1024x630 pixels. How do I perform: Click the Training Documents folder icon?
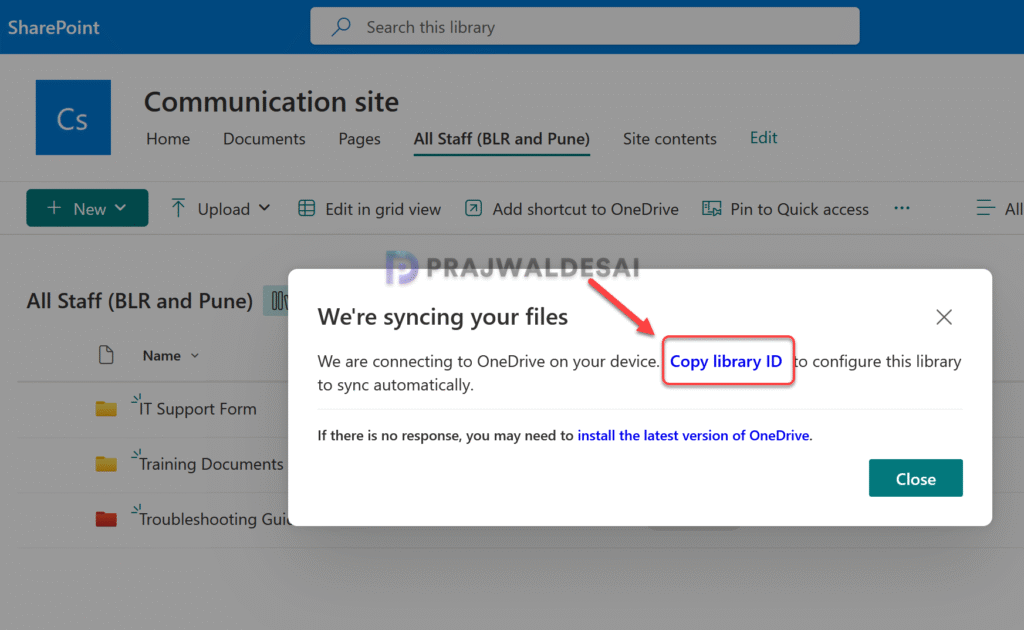[106, 464]
